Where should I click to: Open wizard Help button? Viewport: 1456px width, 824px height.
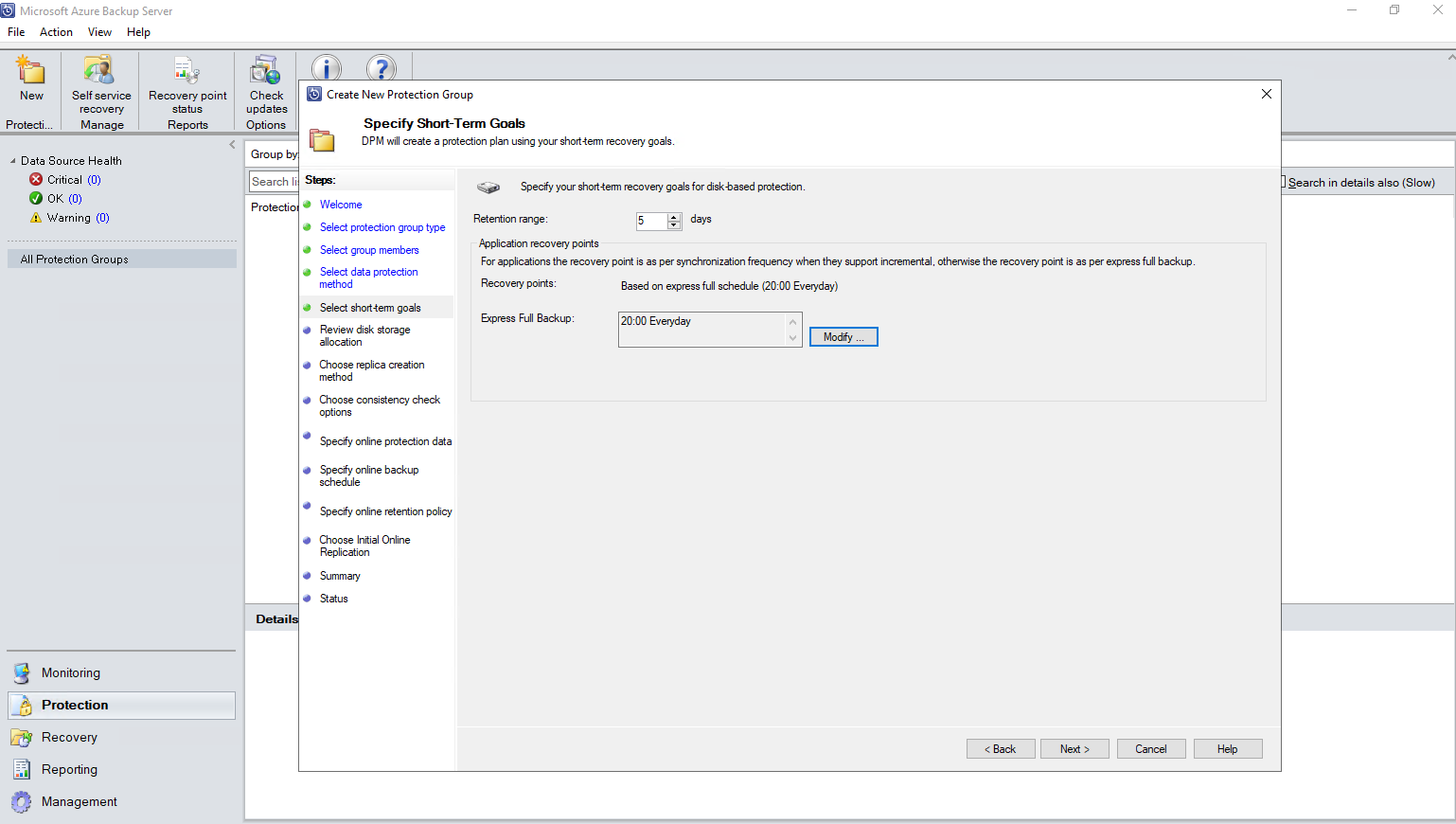tap(1228, 749)
